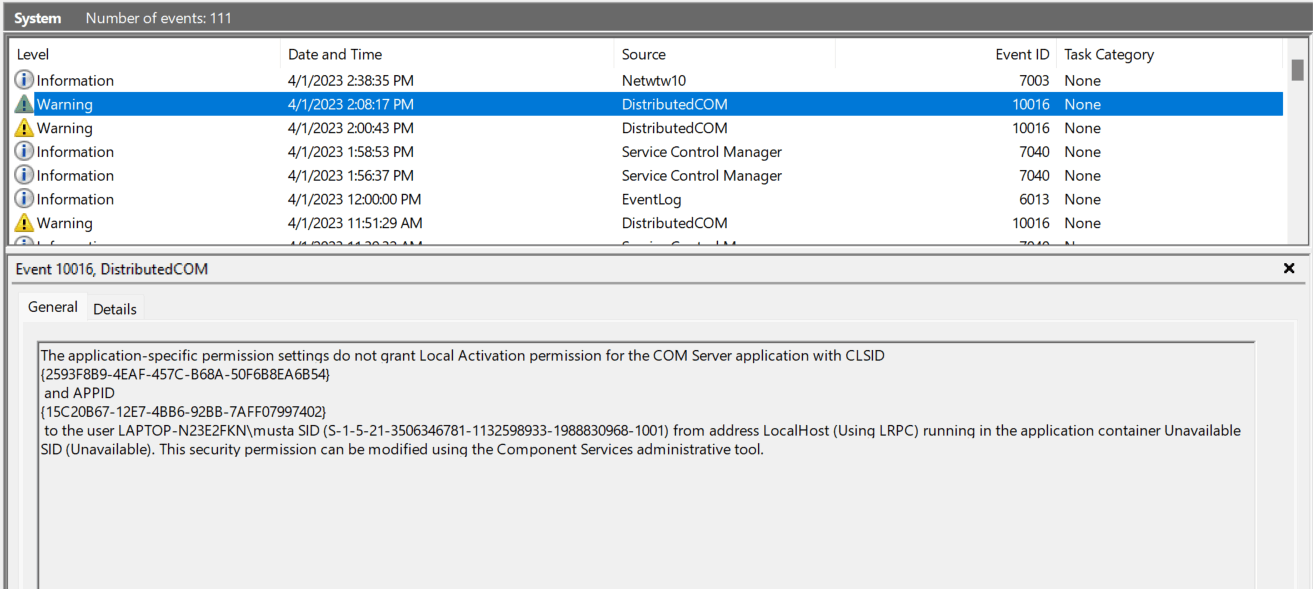The height and width of the screenshot is (589, 1313).
Task: Select the Netwtw10 source cell
Action: [x=654, y=81]
